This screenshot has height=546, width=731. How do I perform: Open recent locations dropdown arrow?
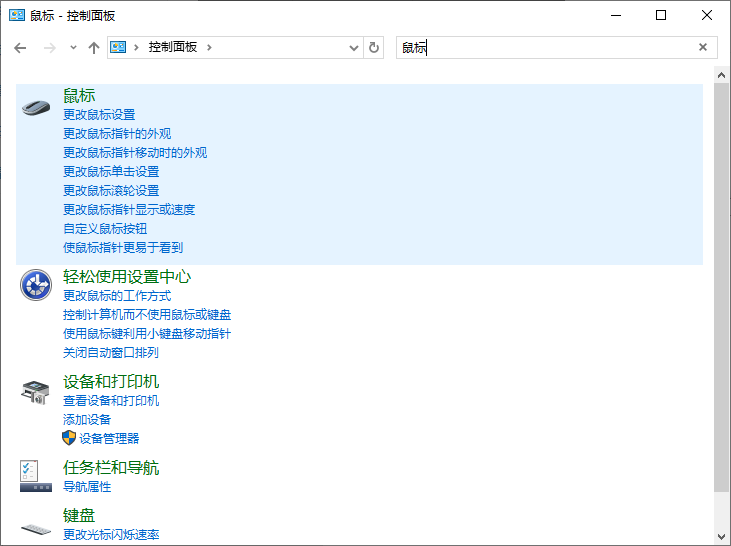pos(73,47)
